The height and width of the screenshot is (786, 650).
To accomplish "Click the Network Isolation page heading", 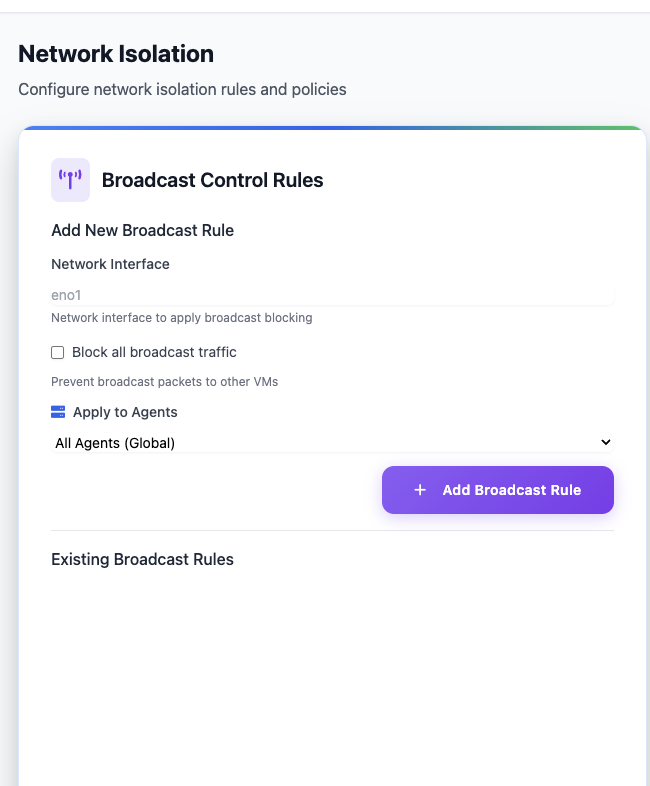I will 116,54.
